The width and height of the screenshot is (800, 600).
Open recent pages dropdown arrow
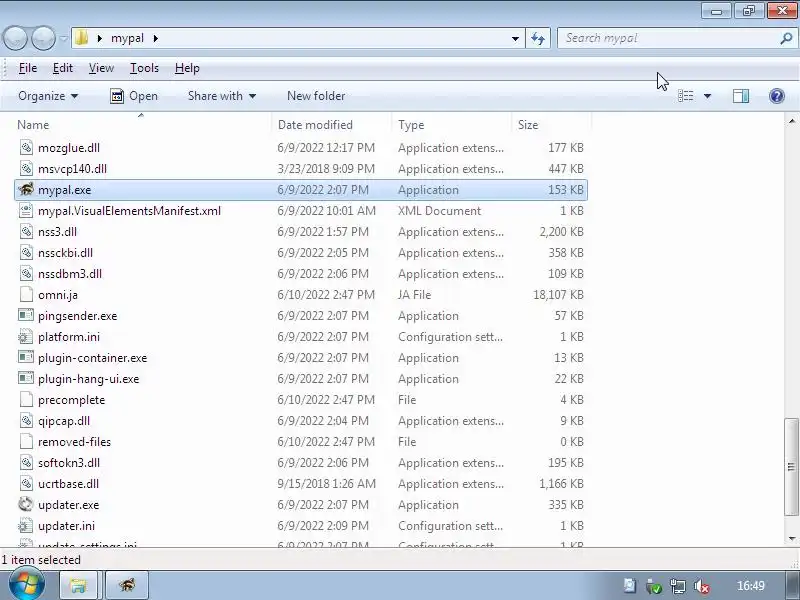(x=63, y=38)
